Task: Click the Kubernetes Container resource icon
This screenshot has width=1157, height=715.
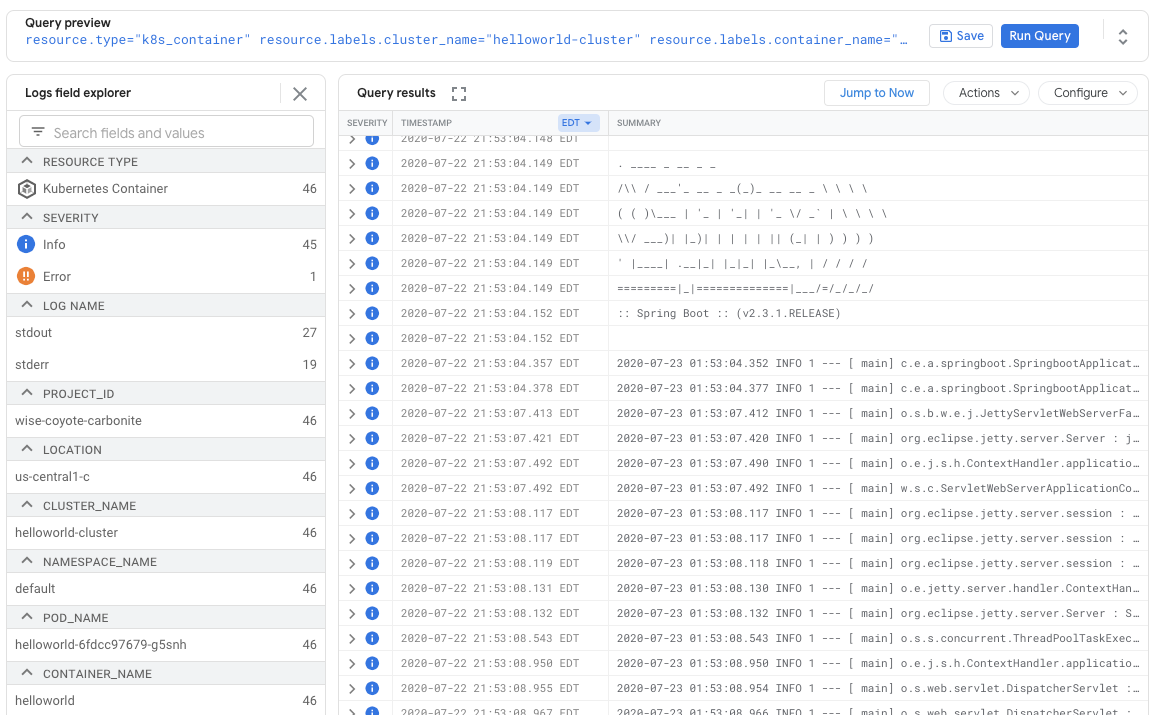Action: pyautogui.click(x=26, y=189)
